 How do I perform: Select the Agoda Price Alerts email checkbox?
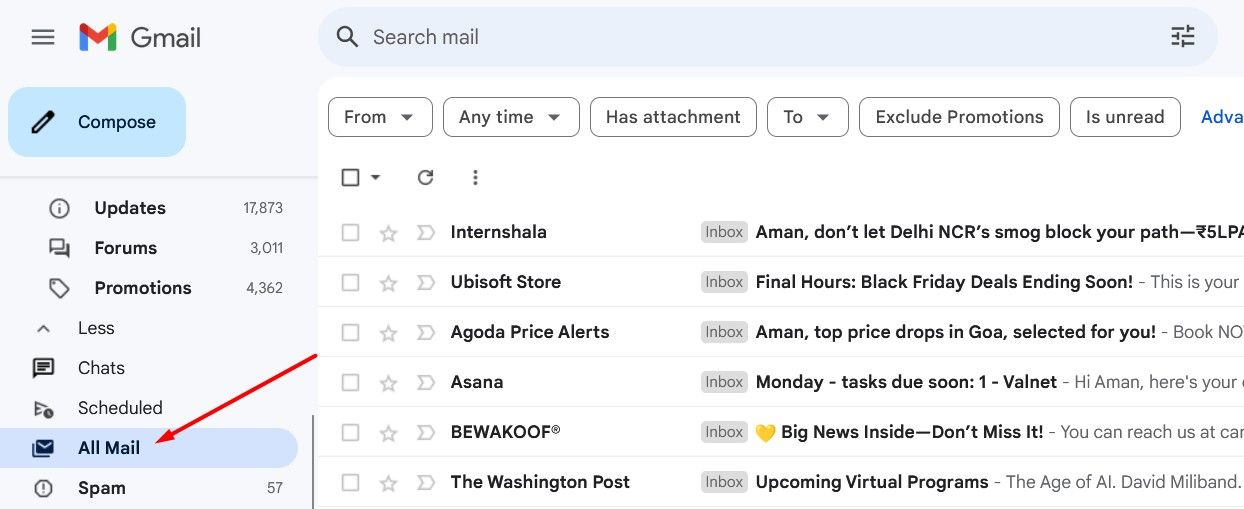pyautogui.click(x=350, y=333)
